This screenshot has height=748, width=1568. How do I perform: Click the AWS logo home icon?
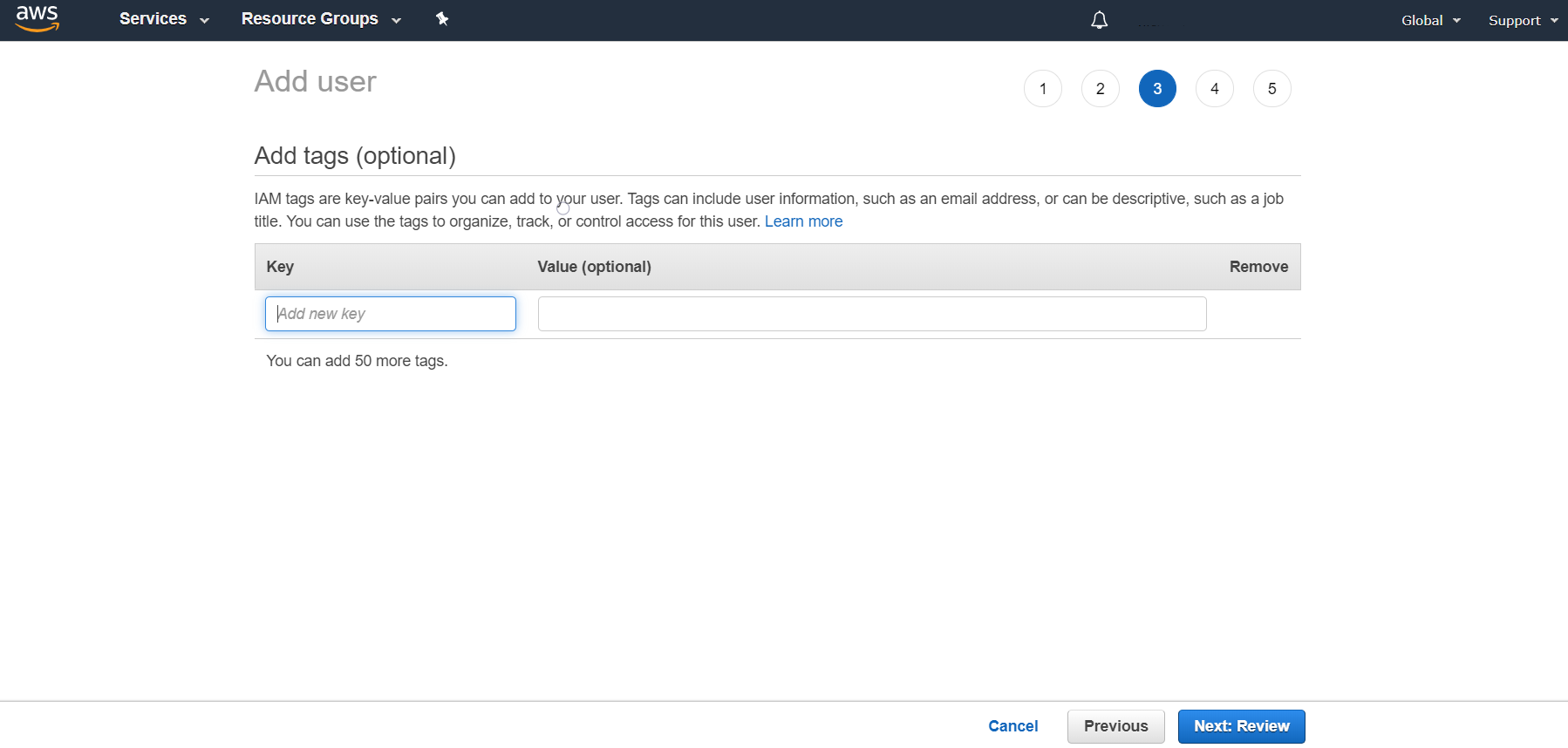click(37, 18)
